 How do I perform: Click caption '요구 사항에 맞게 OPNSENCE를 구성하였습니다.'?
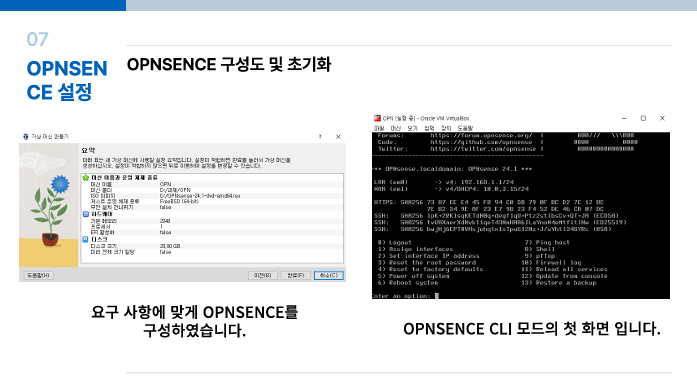194,321
